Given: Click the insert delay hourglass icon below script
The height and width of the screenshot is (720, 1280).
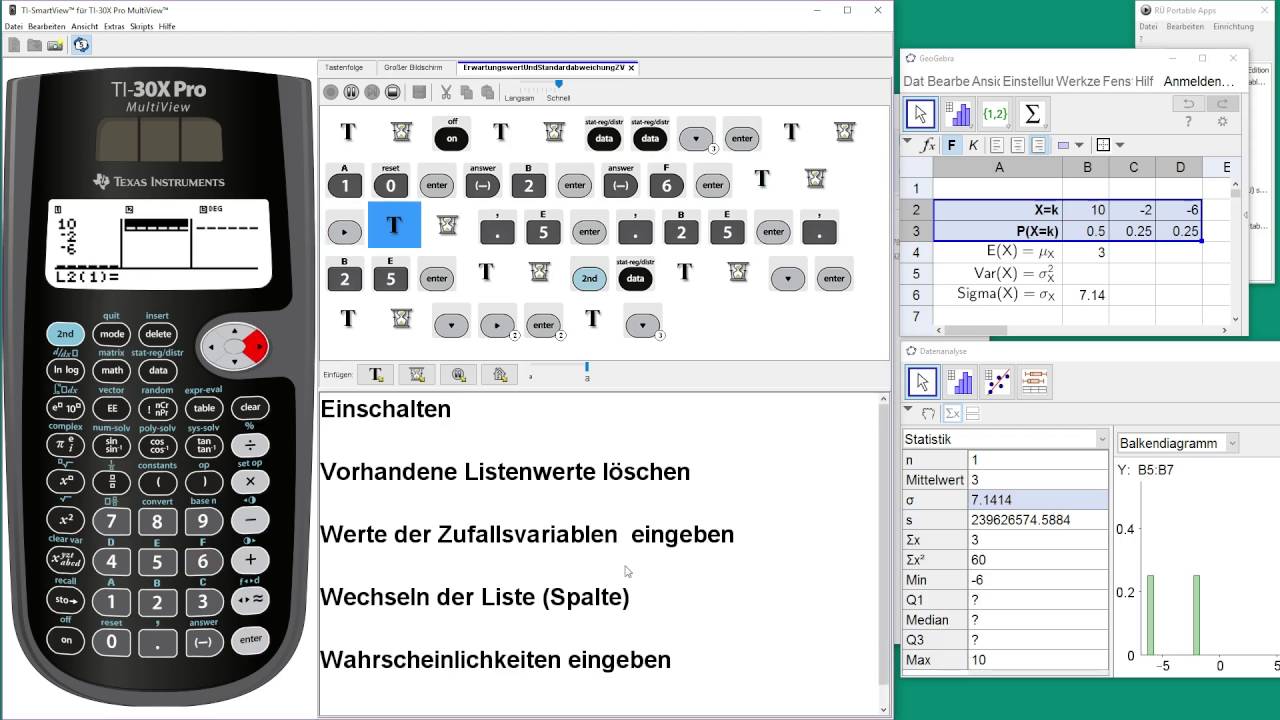Looking at the screenshot, I should 417,375.
